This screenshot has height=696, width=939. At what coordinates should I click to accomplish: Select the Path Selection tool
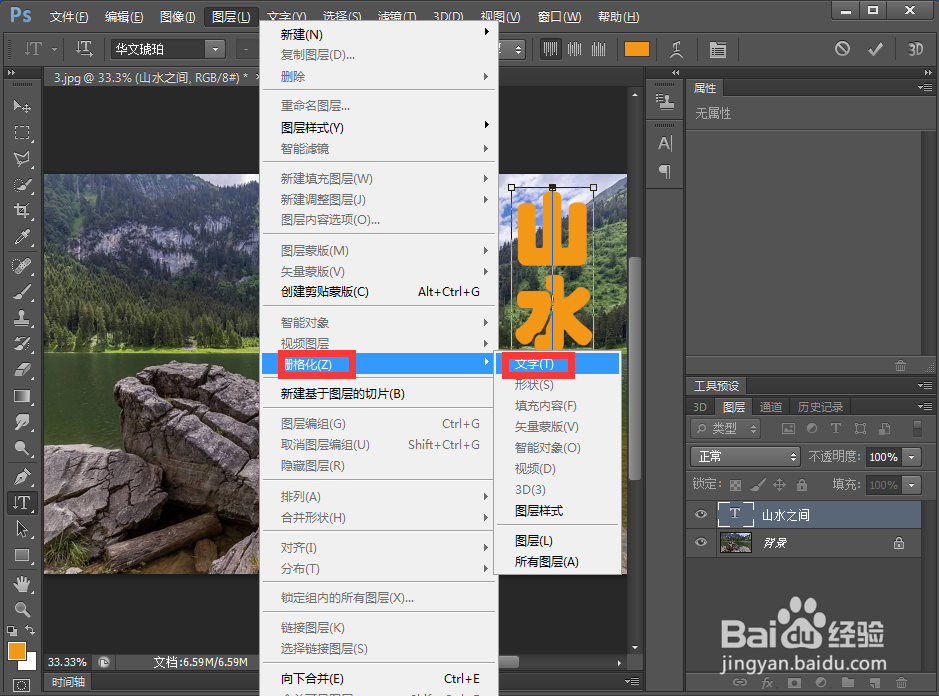click(22, 529)
